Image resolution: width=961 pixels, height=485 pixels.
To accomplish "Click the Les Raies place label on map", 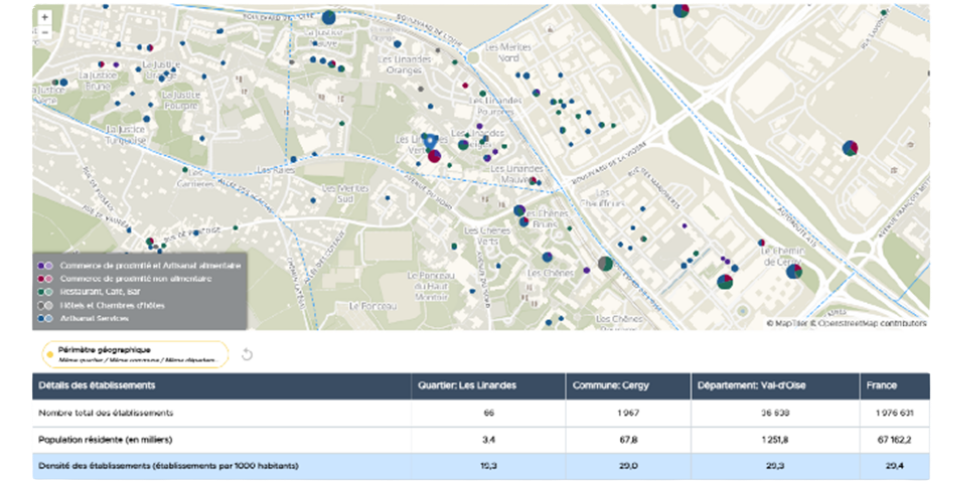I will coord(276,170).
